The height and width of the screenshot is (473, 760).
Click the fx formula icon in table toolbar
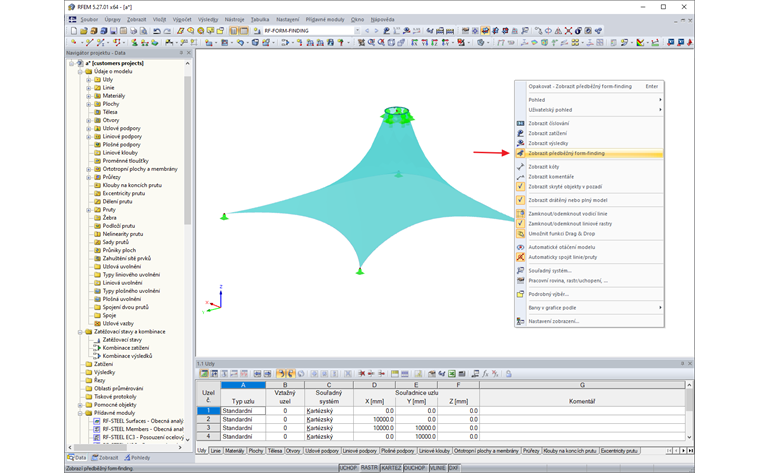pos(485,374)
